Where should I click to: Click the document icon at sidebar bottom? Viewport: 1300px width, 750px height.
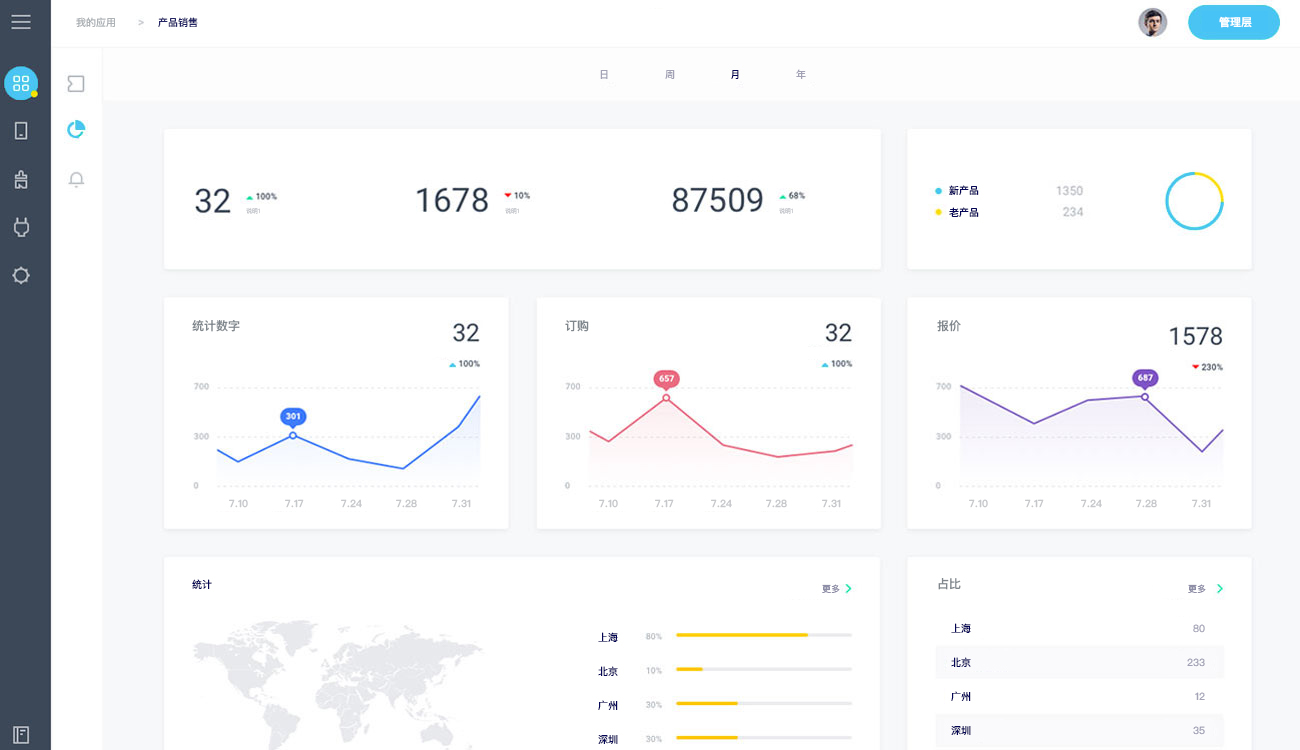tap(21, 735)
